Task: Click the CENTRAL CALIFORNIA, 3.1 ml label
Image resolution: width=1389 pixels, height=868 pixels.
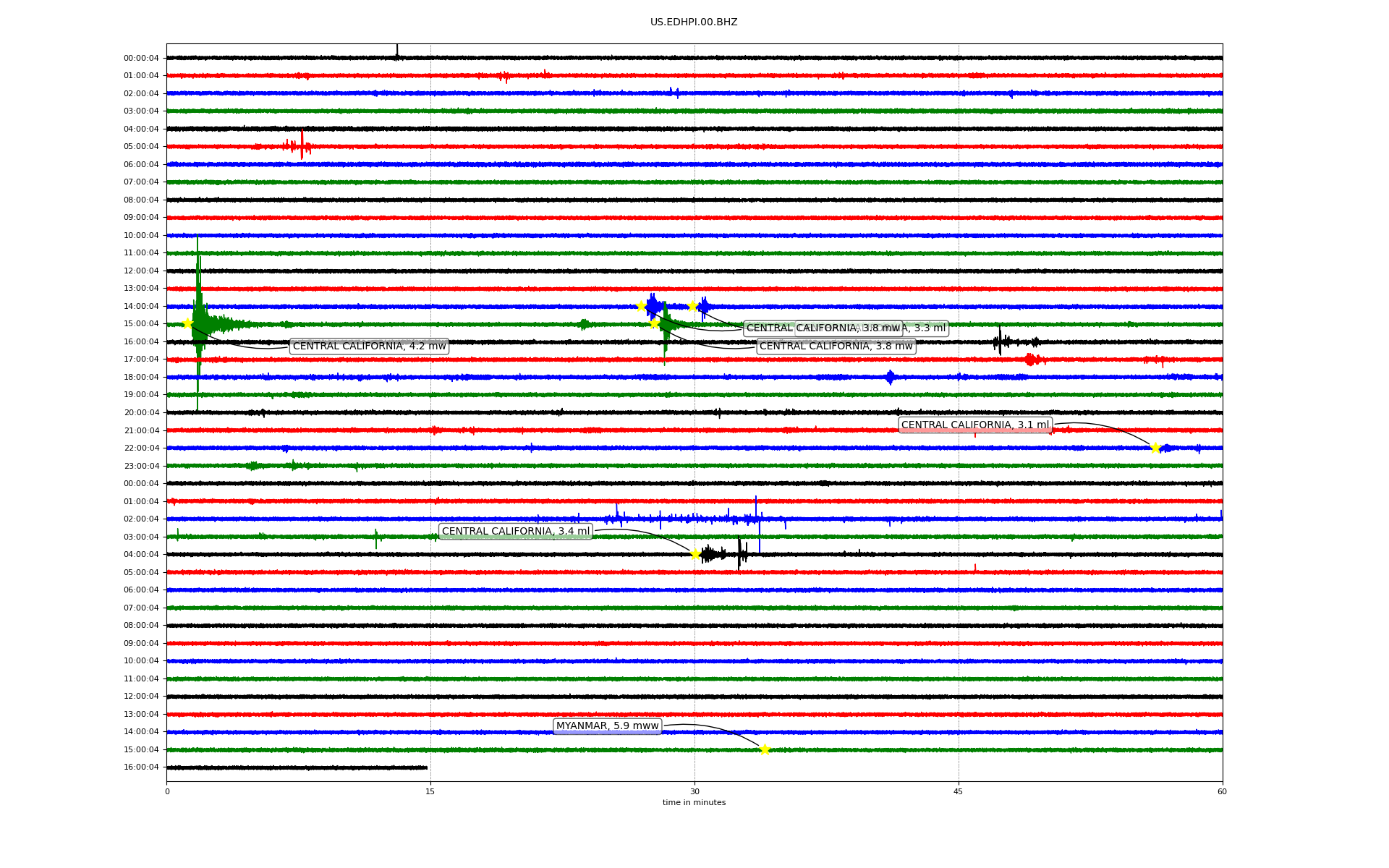Action: [x=974, y=425]
